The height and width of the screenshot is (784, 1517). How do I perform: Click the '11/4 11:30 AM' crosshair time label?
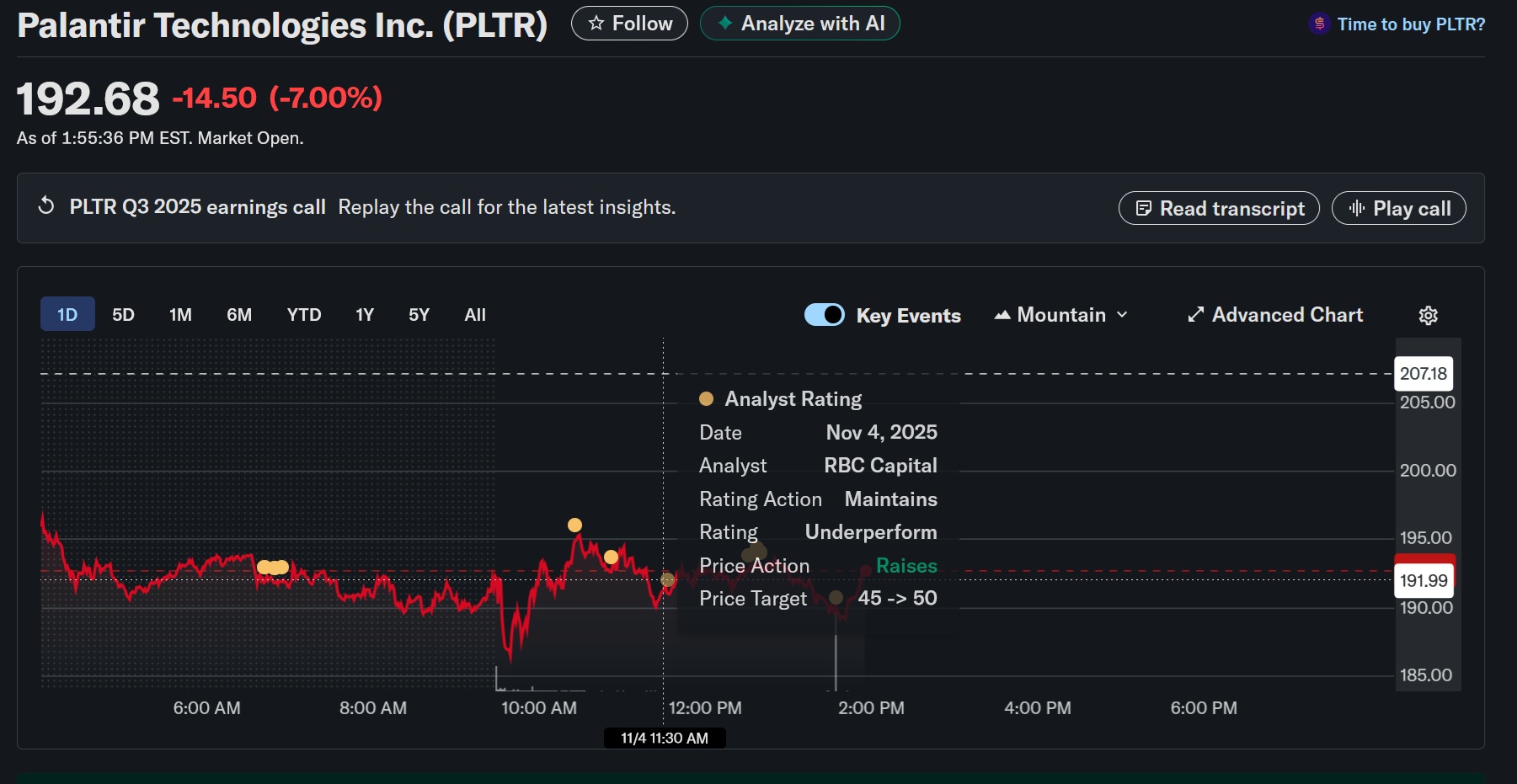(x=665, y=739)
